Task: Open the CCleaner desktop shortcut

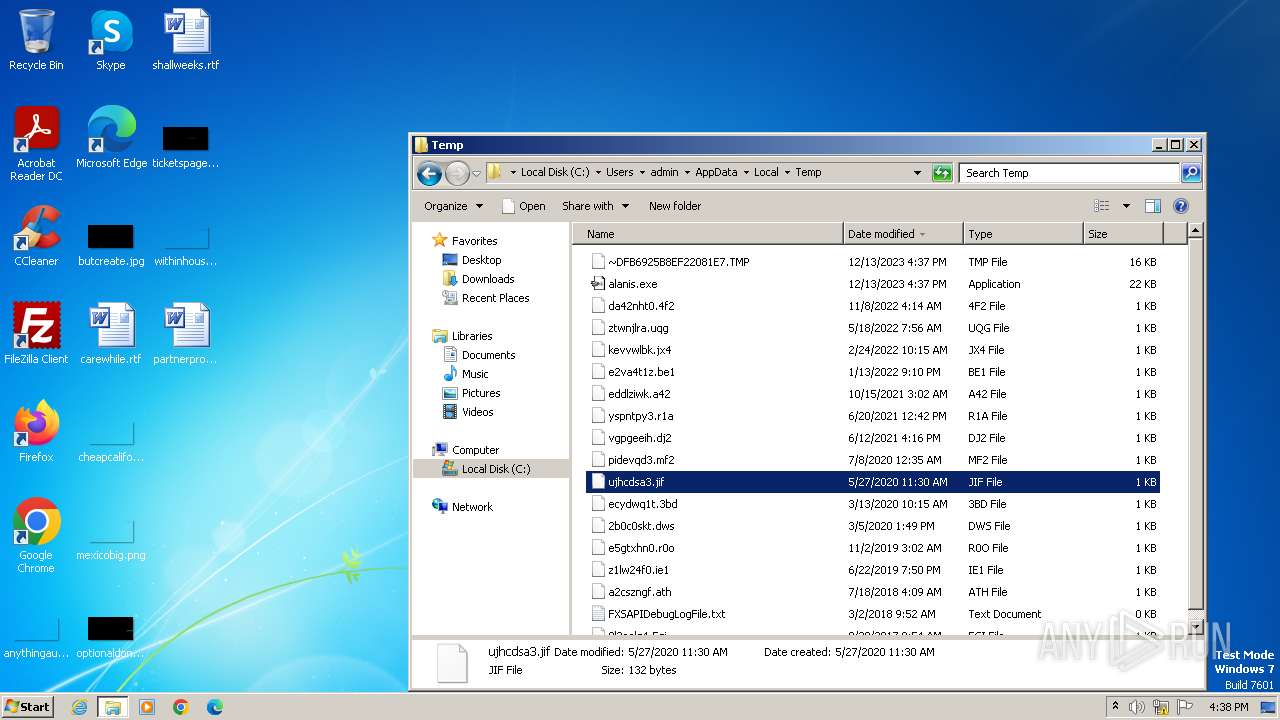Action: click(x=36, y=236)
